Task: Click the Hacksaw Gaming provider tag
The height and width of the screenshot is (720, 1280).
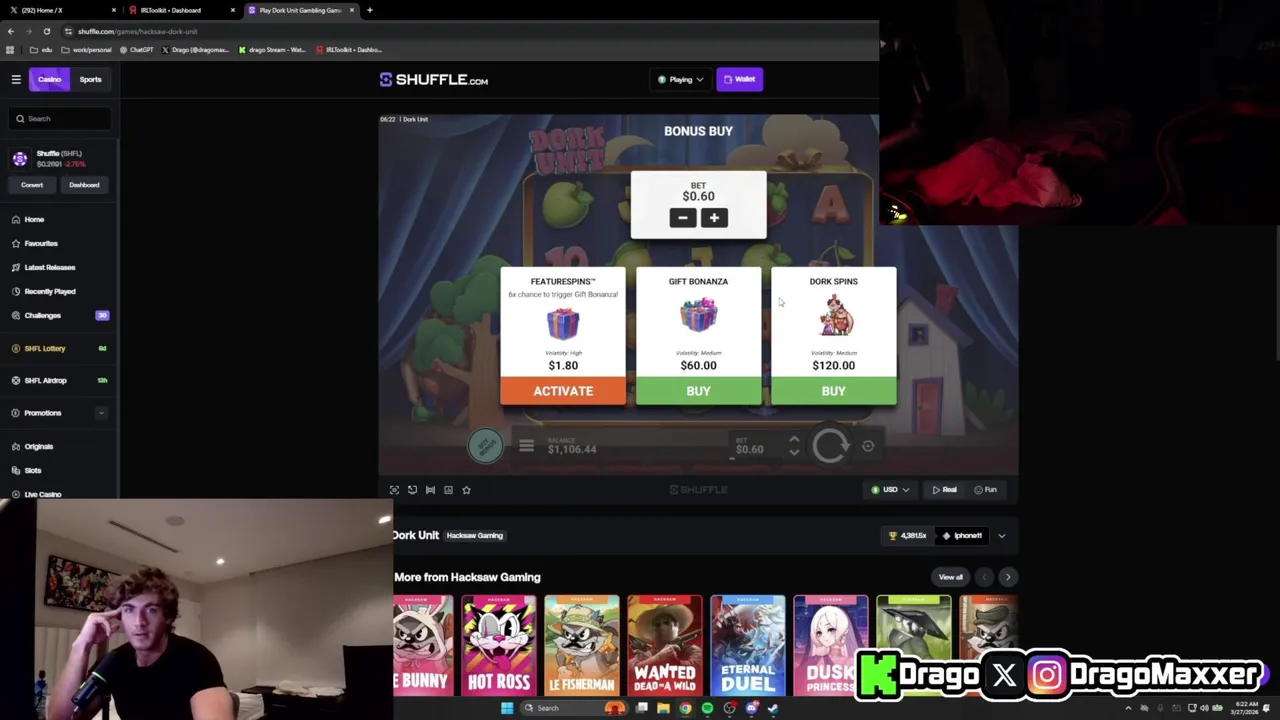Action: [474, 535]
